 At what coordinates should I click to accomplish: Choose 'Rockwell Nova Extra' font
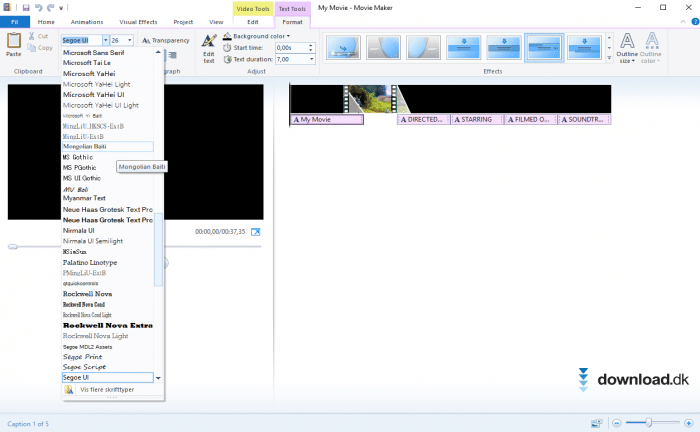tap(108, 325)
